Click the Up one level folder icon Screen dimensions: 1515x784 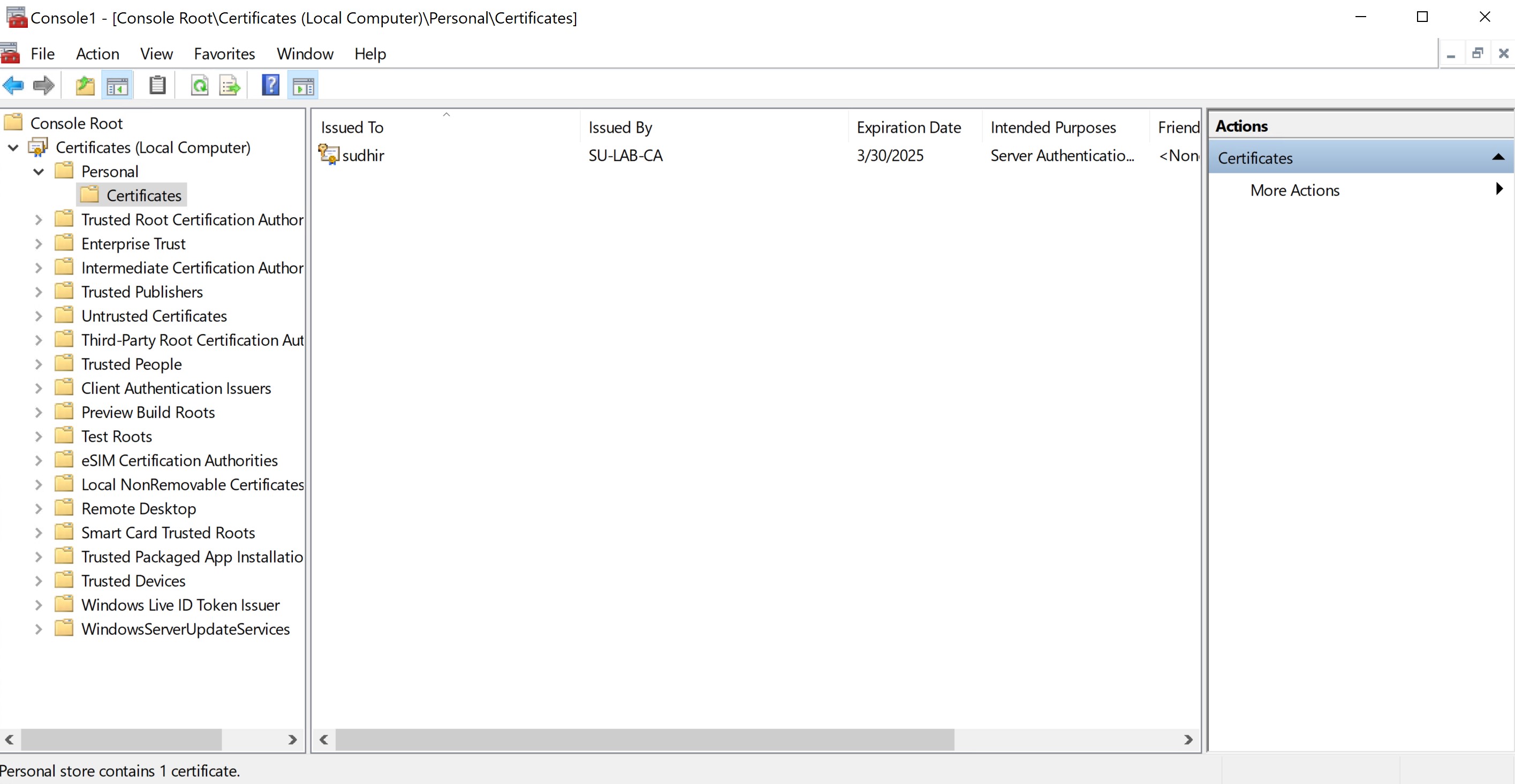point(85,86)
